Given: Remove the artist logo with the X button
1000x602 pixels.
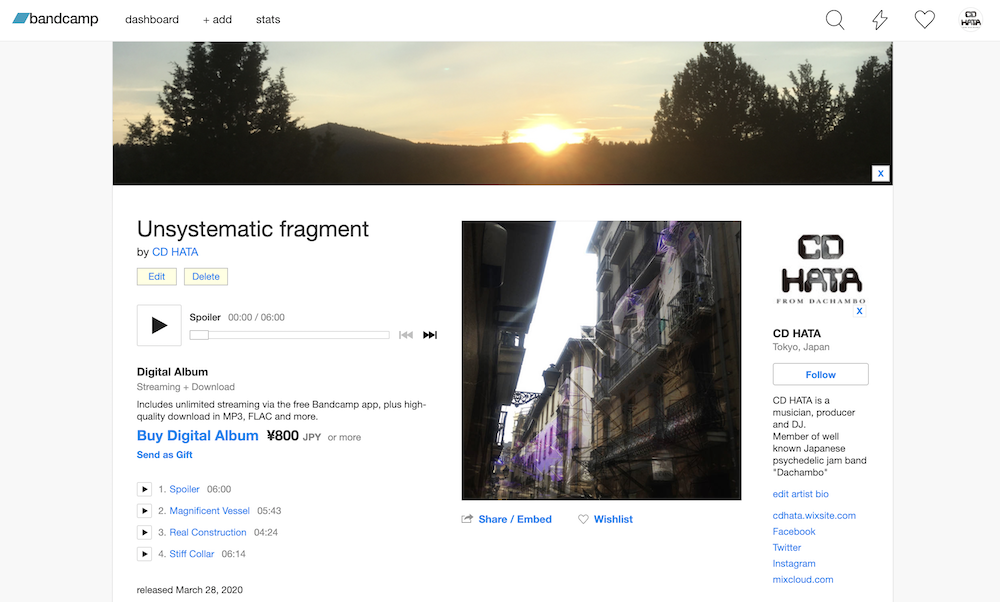Looking at the screenshot, I should [x=860, y=311].
